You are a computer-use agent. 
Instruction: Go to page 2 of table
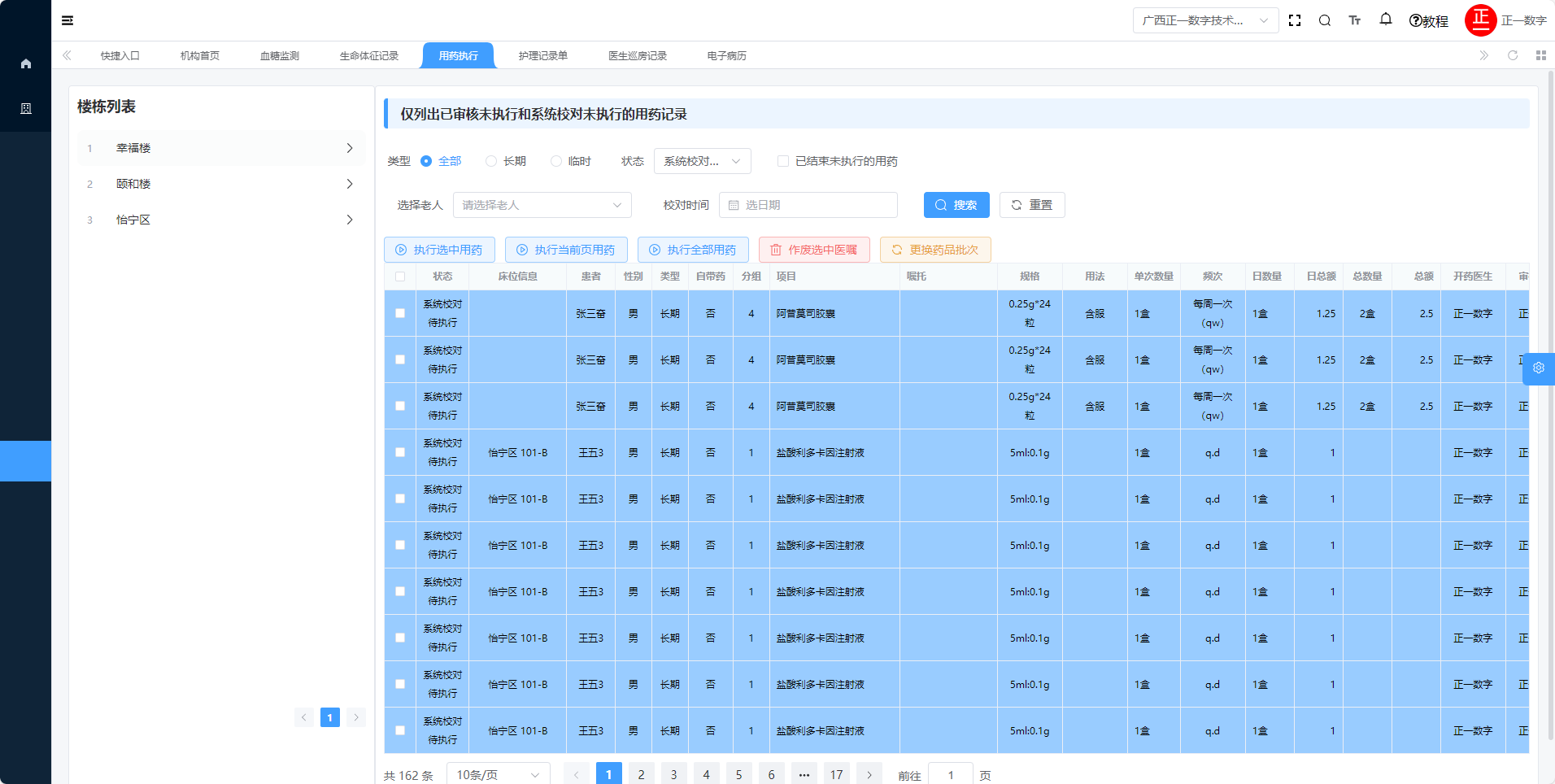(642, 774)
